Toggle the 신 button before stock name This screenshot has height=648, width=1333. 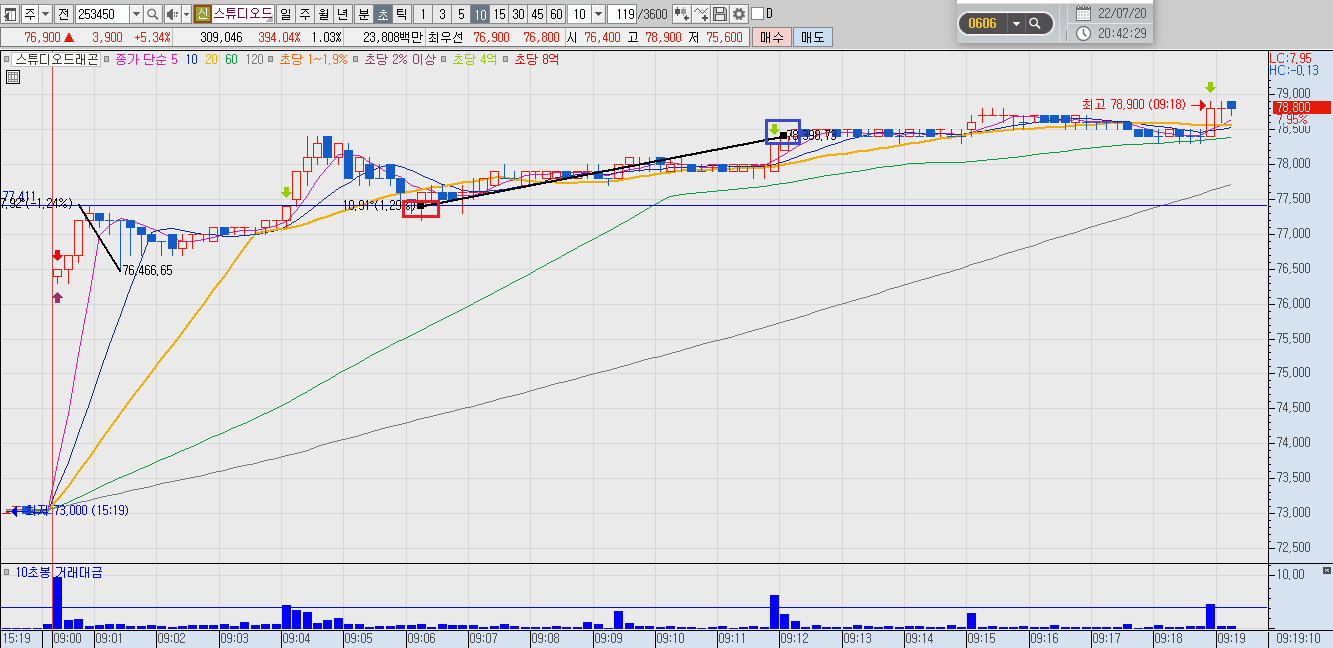point(202,14)
